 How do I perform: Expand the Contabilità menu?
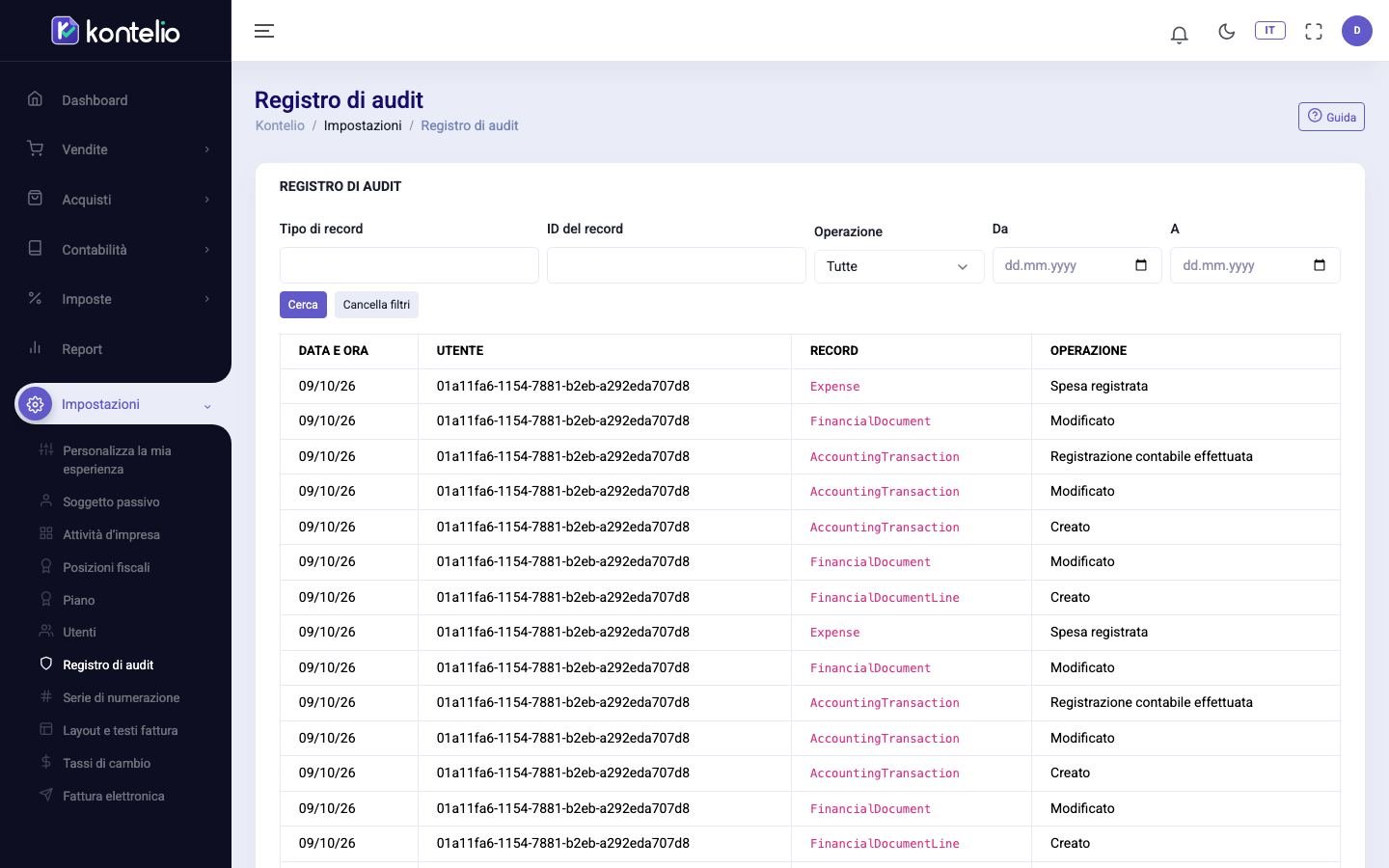click(116, 250)
